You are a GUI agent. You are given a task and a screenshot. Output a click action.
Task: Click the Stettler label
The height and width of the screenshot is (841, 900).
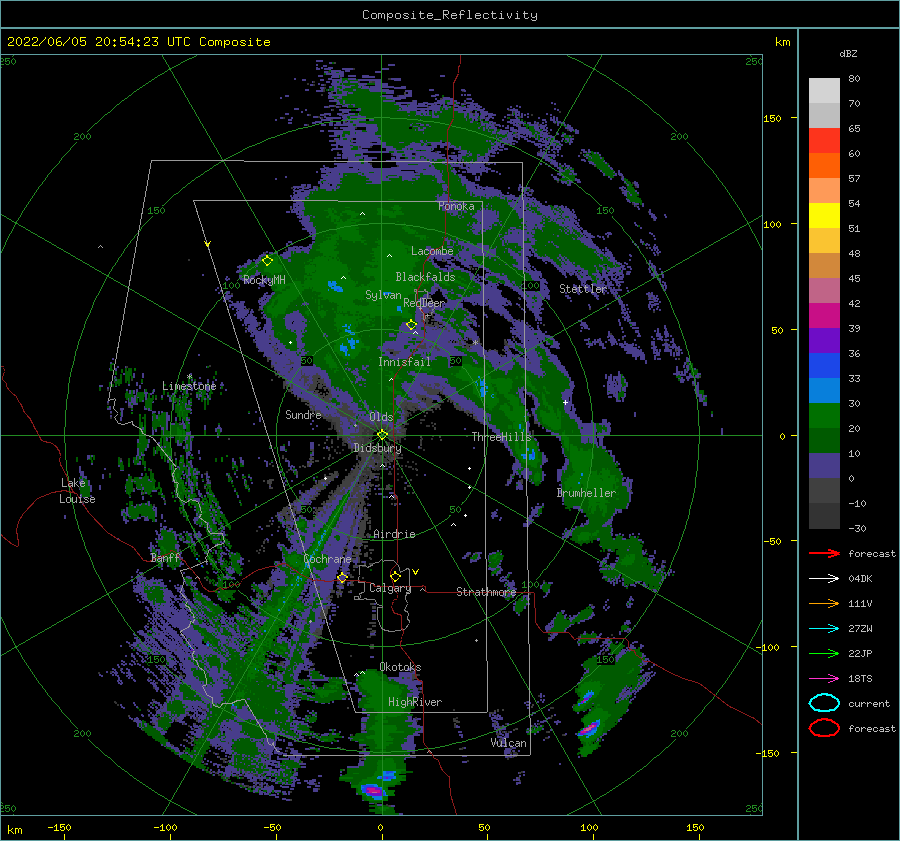[x=583, y=289]
